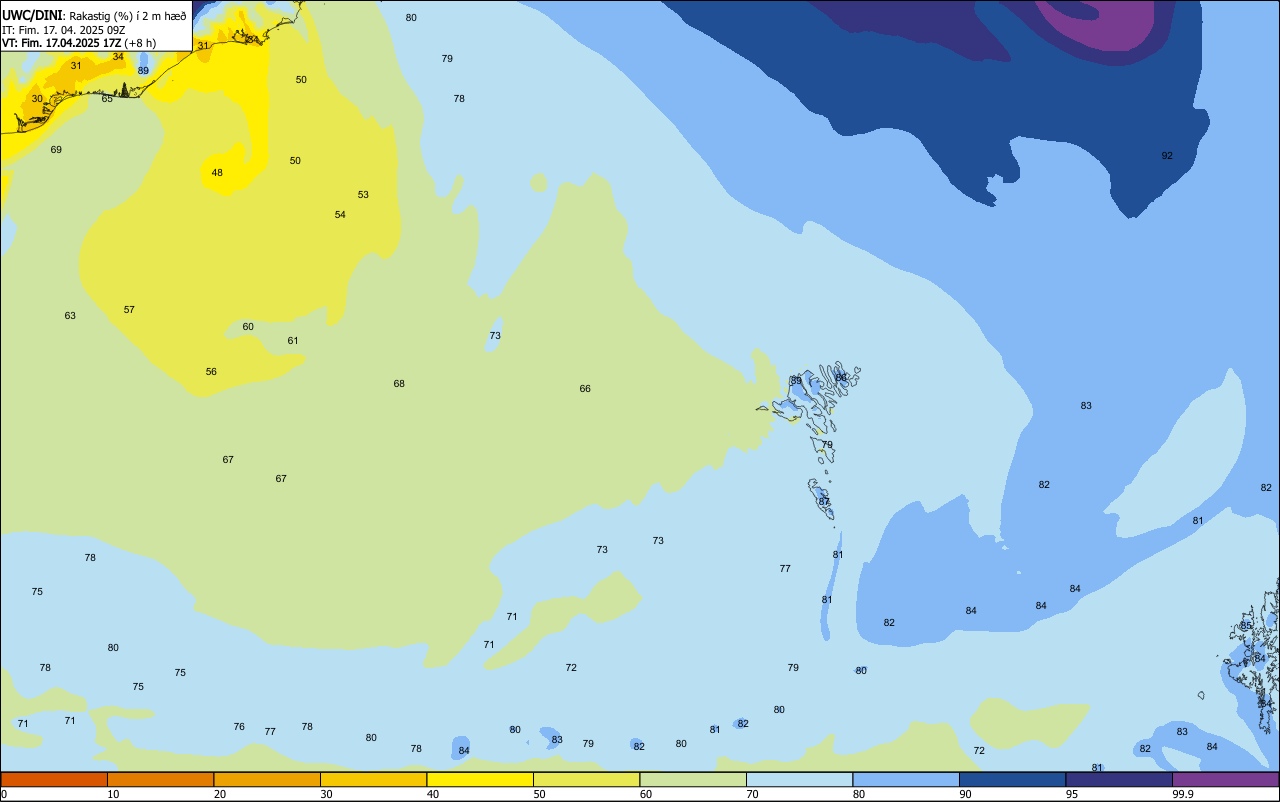Click the 20–30 legend color swatch

267,779
